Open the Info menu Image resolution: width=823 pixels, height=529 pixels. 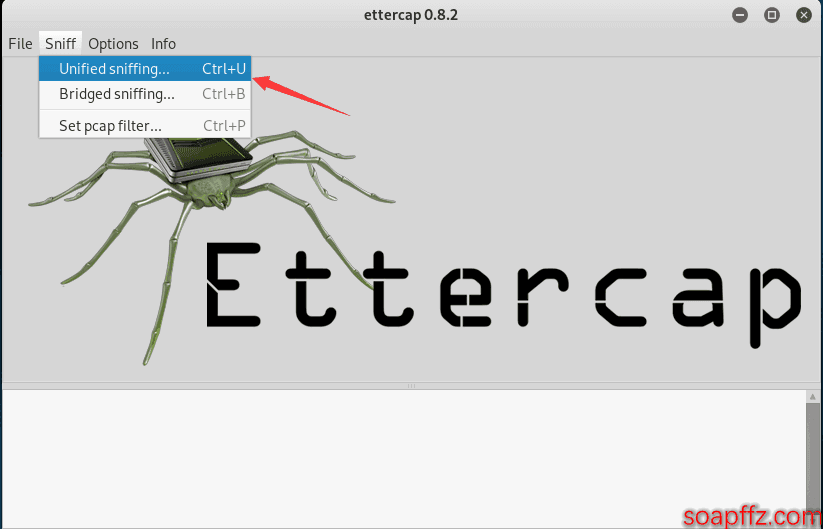(163, 44)
